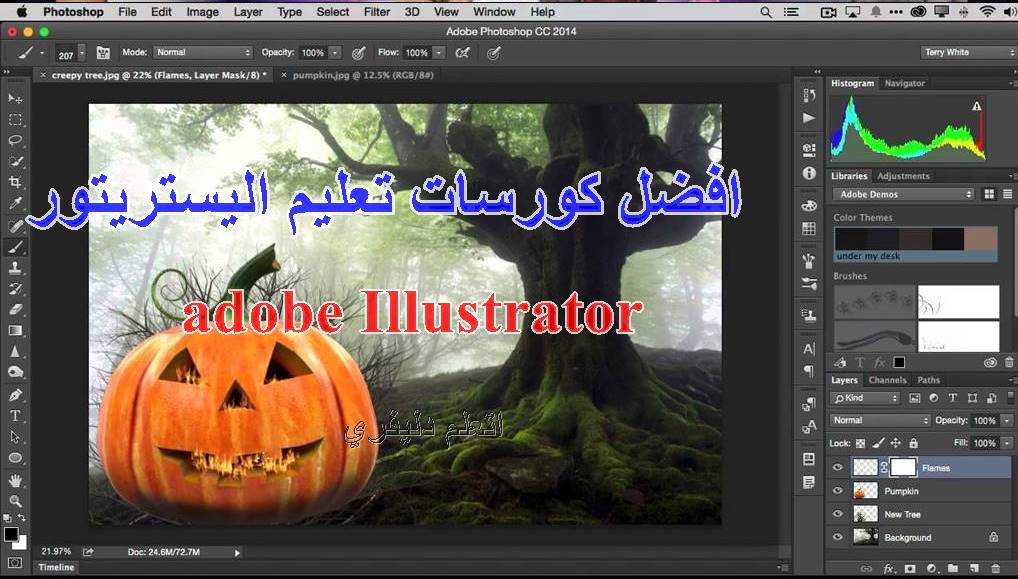Screen dimensions: 1018x579
Task: Open the Timeline panel tab
Action: [56, 567]
